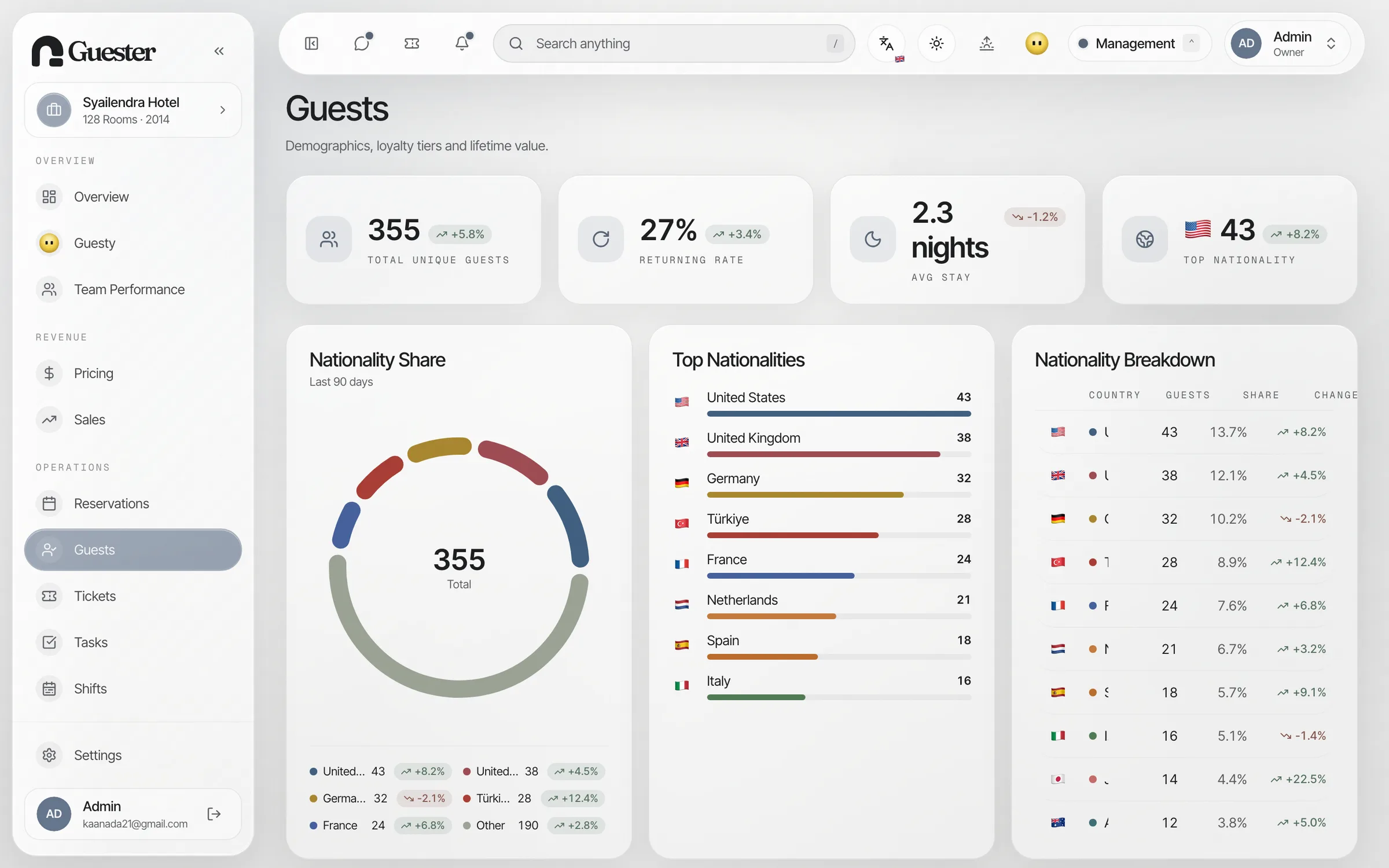The width and height of the screenshot is (1389, 868).
Task: Open Settings in sidebar
Action: (133, 755)
